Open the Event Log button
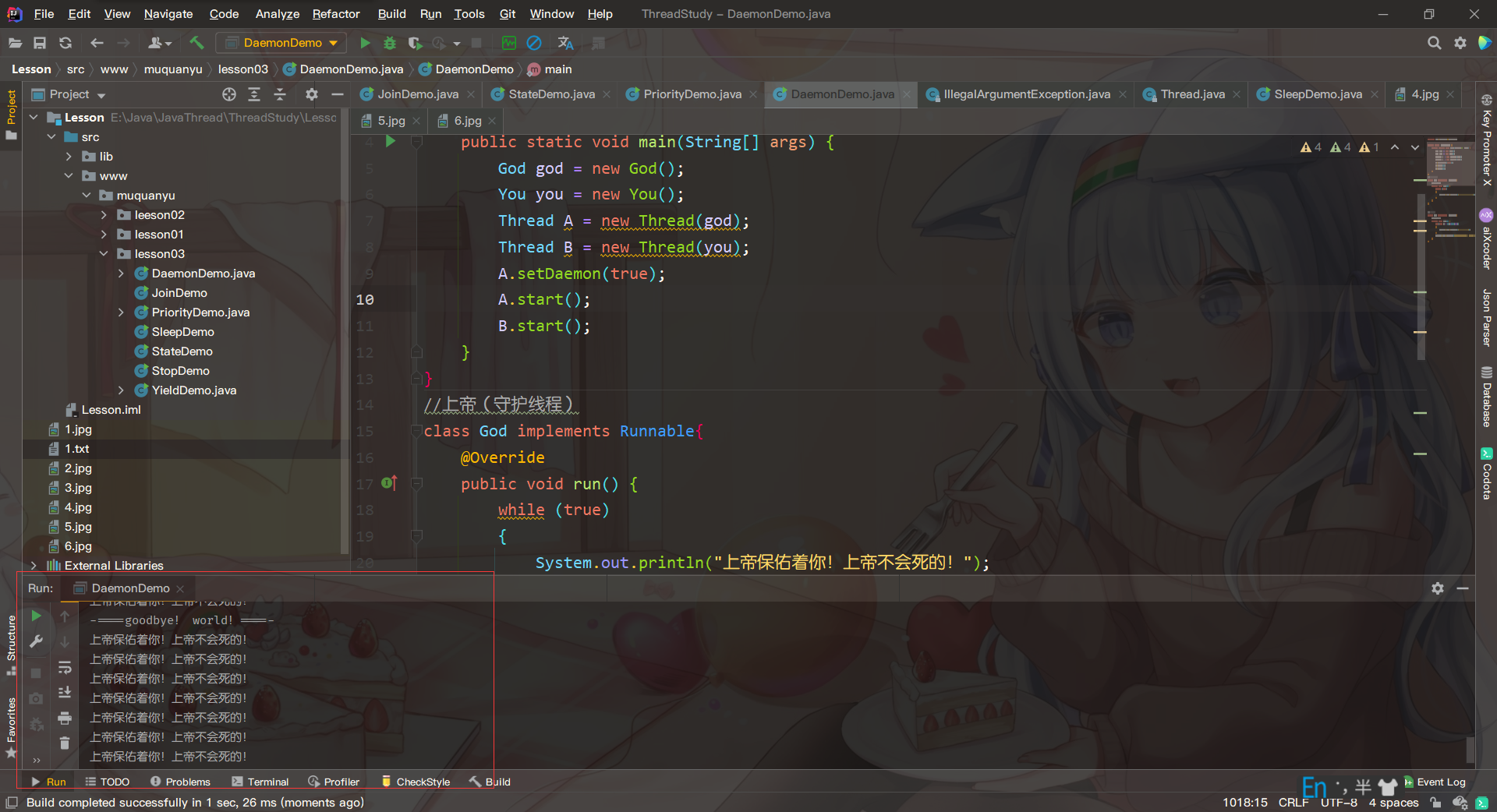This screenshot has width=1497, height=812. (x=1435, y=782)
